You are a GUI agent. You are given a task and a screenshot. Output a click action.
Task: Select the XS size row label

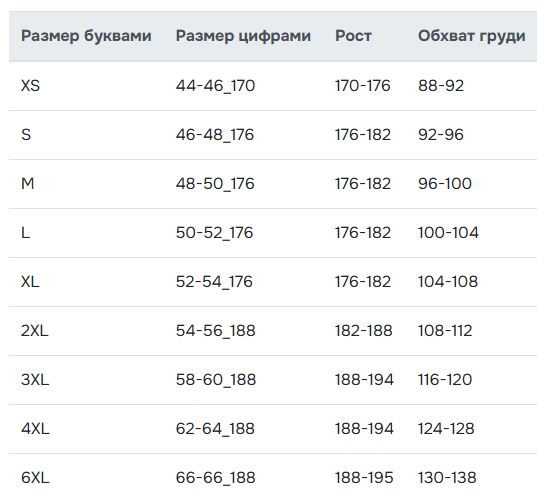pyautogui.click(x=30, y=86)
